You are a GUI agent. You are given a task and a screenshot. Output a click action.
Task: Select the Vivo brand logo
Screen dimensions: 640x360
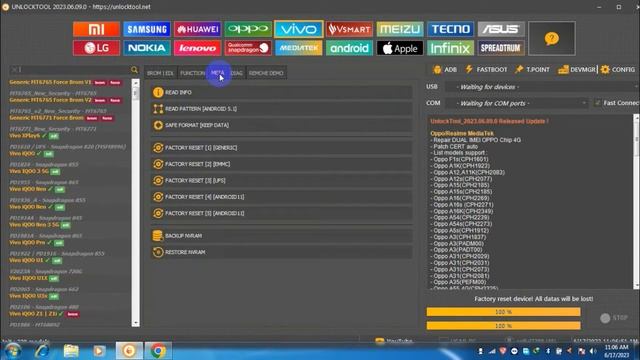tap(299, 29)
